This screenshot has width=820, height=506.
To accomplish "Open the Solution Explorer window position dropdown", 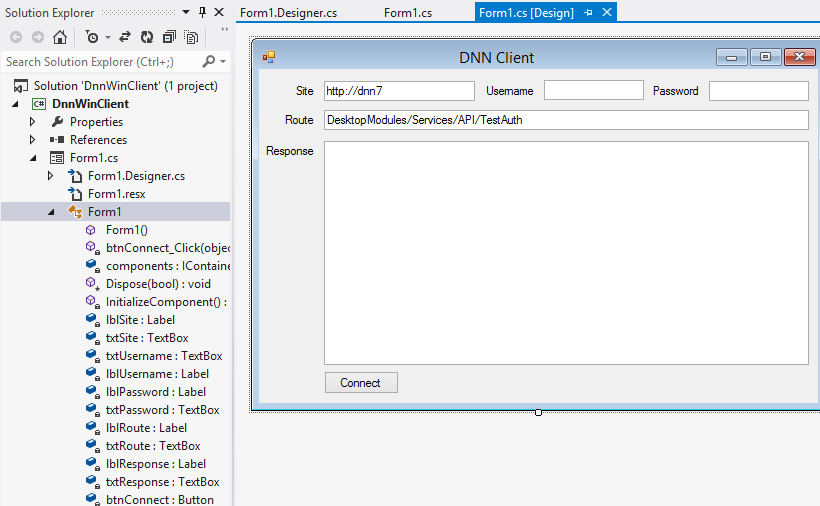I will click(186, 12).
